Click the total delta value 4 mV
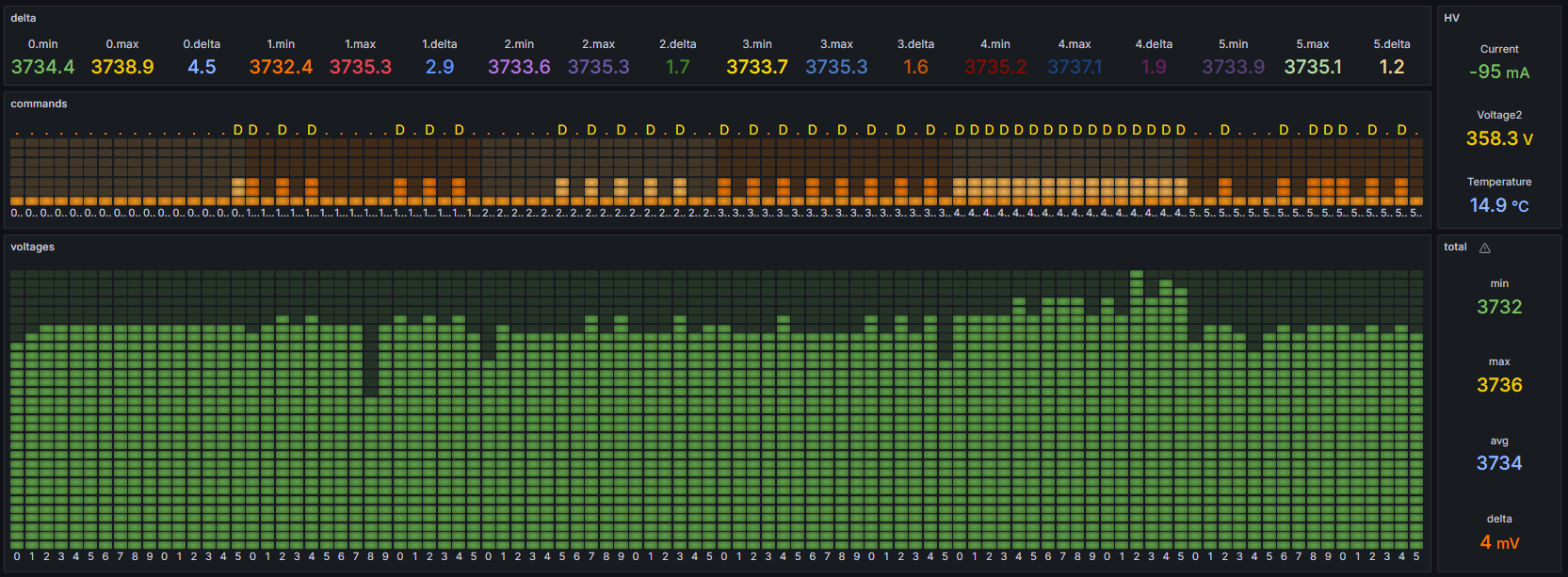Viewport: 1568px width, 577px height. (1499, 542)
